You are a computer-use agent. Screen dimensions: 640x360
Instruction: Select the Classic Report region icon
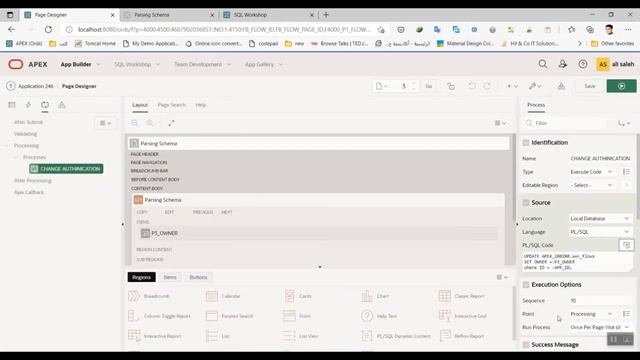pyautogui.click(x=444, y=296)
